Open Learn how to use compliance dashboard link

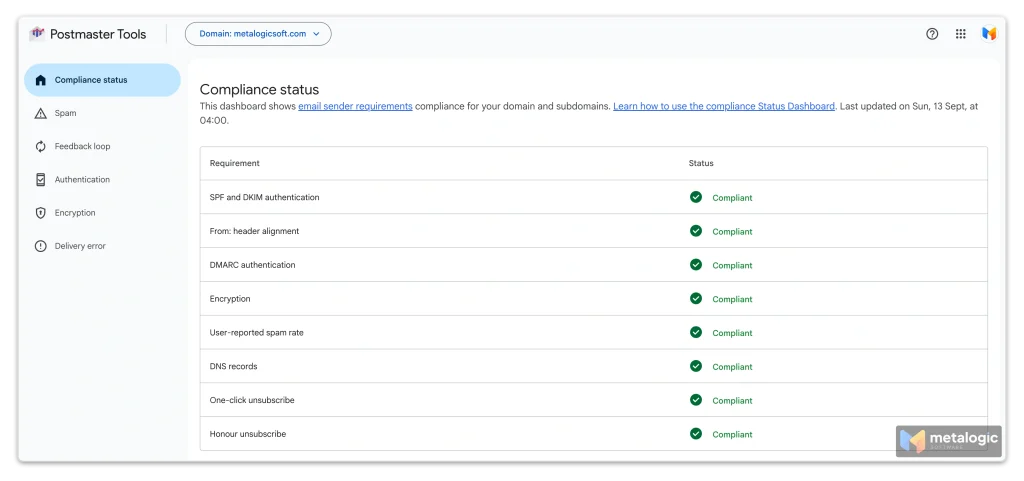(724, 106)
